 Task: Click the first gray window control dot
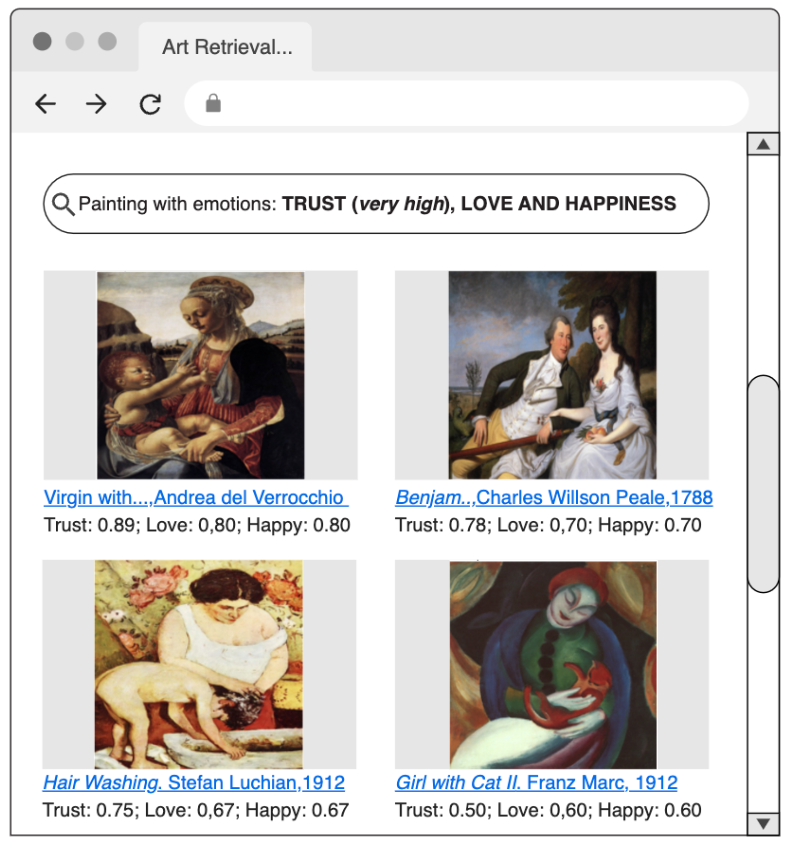click(42, 41)
